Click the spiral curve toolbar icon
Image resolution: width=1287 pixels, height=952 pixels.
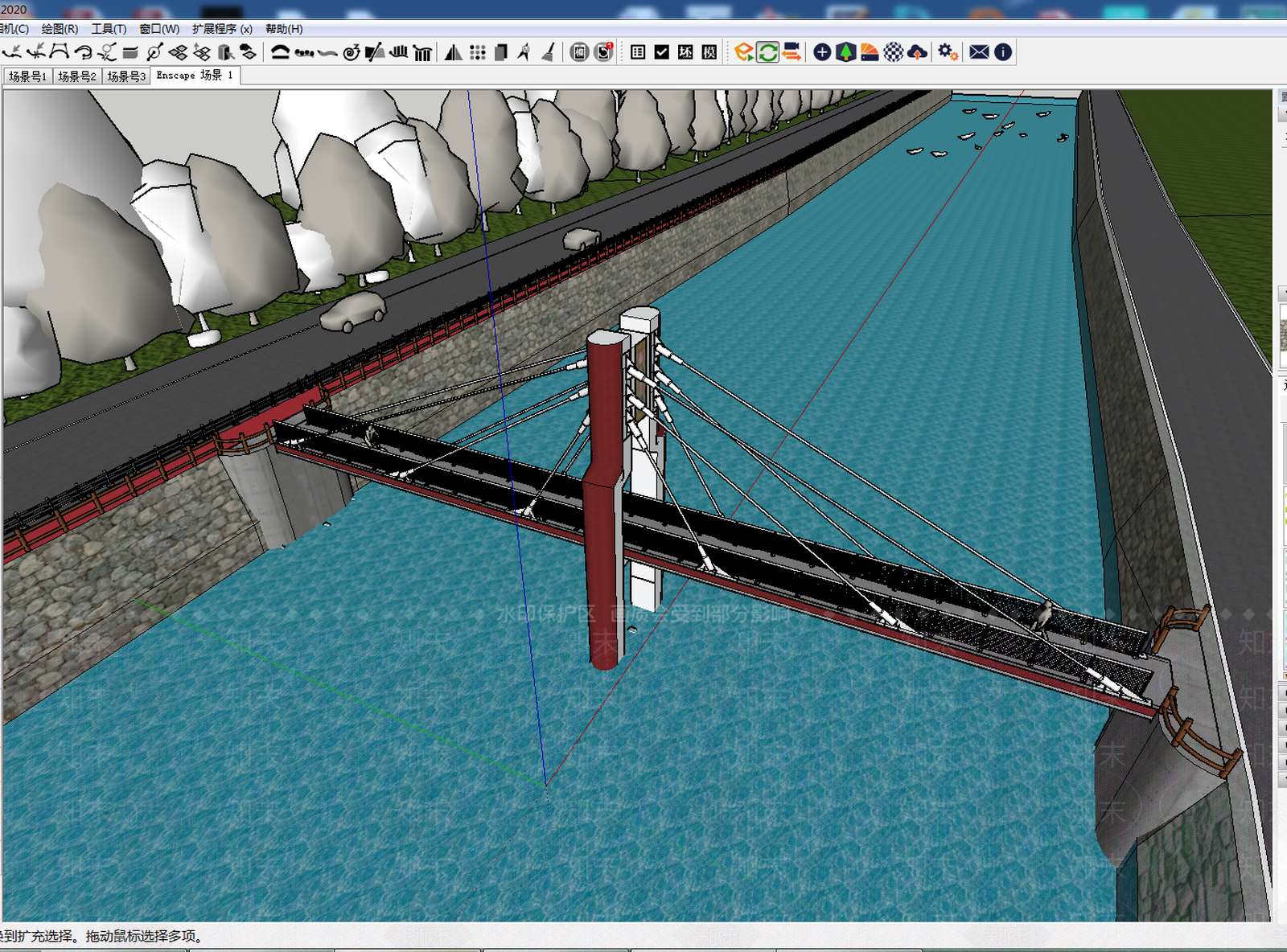pos(351,52)
